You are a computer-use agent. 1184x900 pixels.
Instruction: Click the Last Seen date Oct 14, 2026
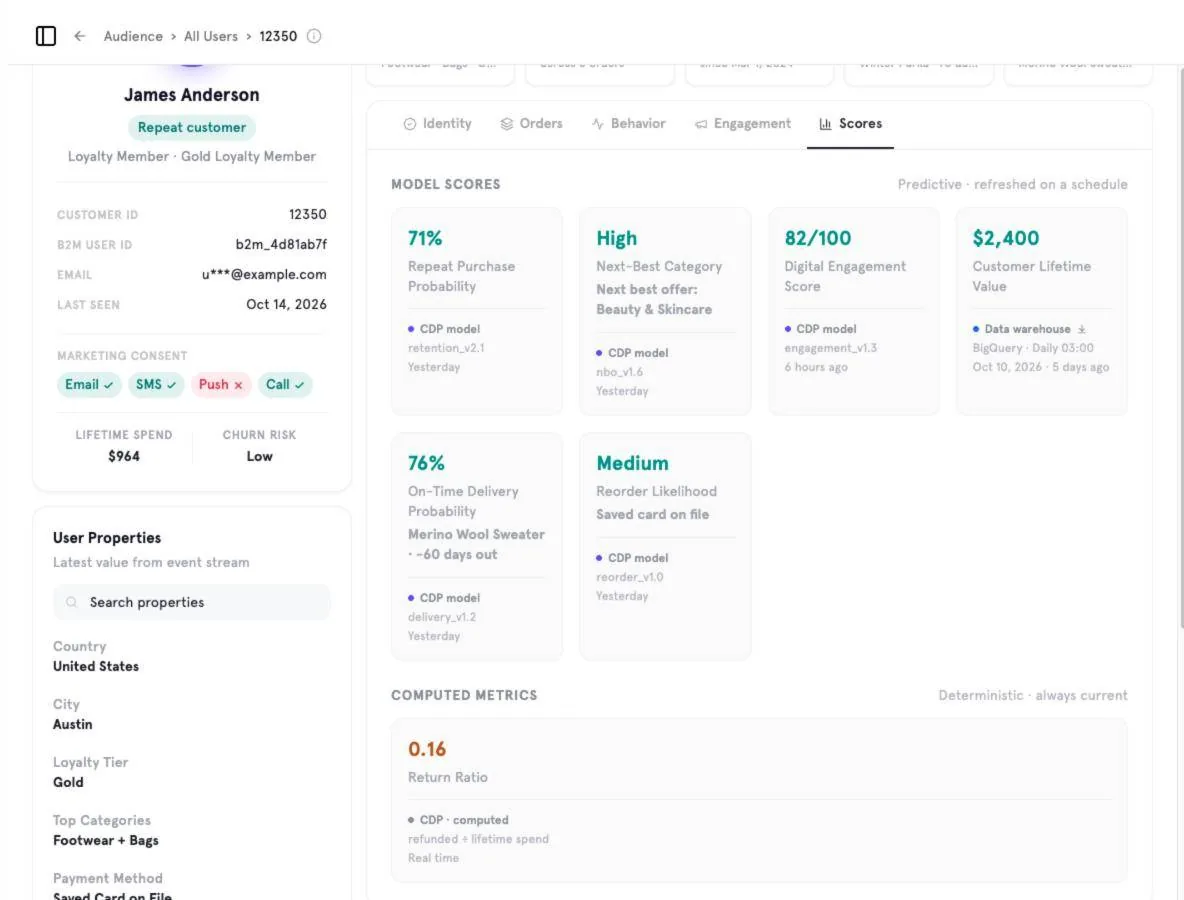pyautogui.click(x=286, y=304)
